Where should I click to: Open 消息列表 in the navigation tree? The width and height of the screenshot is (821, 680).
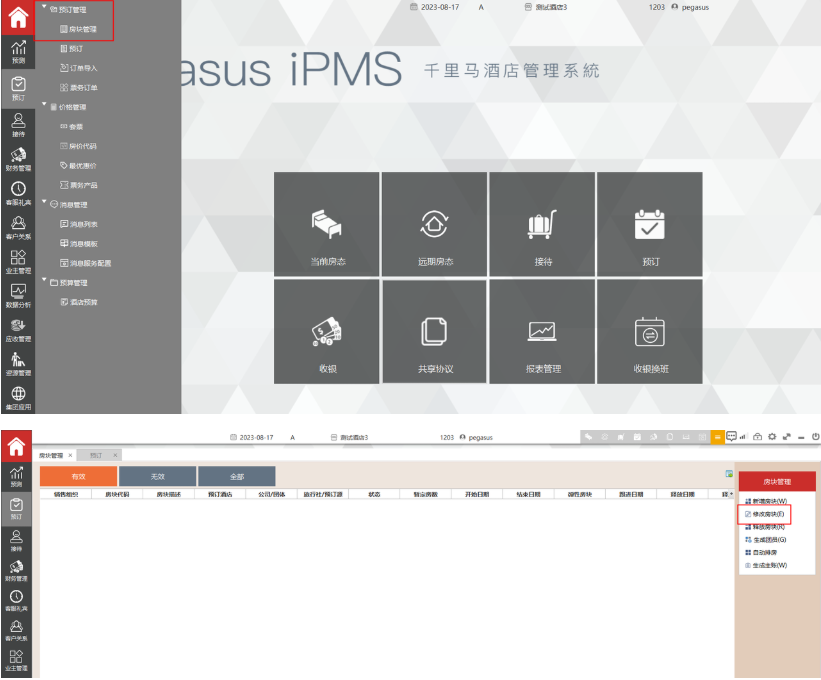pyautogui.click(x=79, y=224)
